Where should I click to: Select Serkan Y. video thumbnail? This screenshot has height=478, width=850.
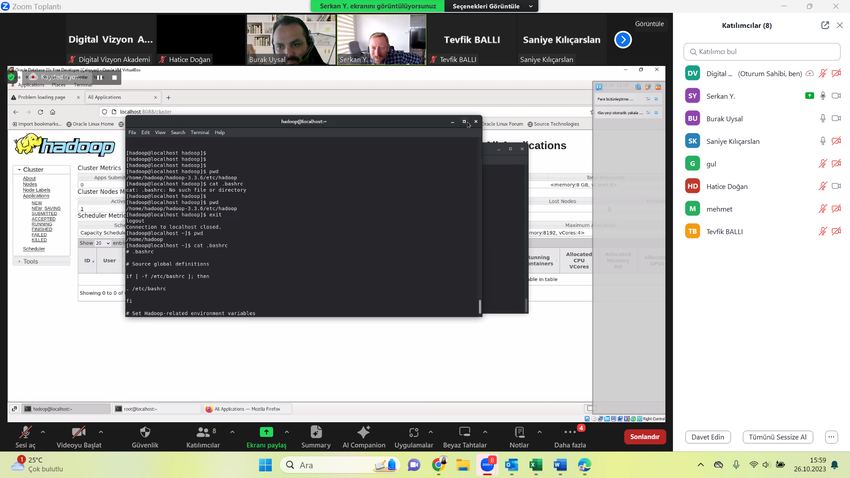point(382,40)
